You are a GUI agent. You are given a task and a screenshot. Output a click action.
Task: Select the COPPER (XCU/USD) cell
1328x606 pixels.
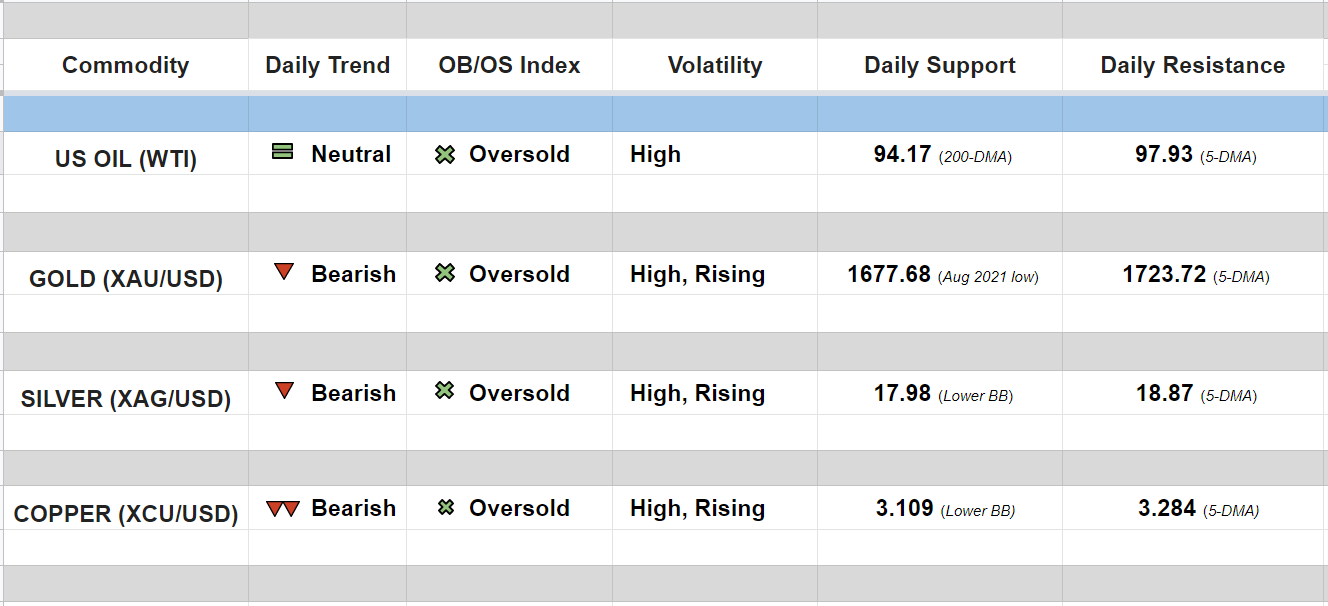[126, 514]
